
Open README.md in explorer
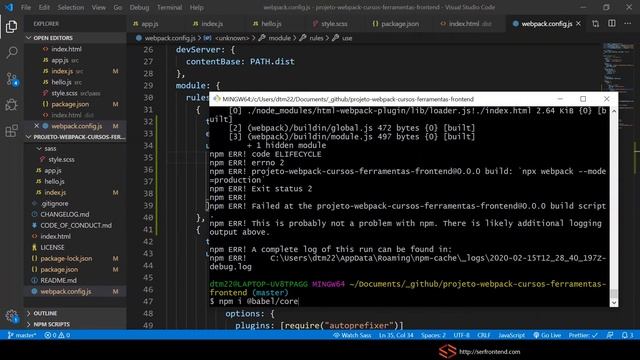point(58,280)
